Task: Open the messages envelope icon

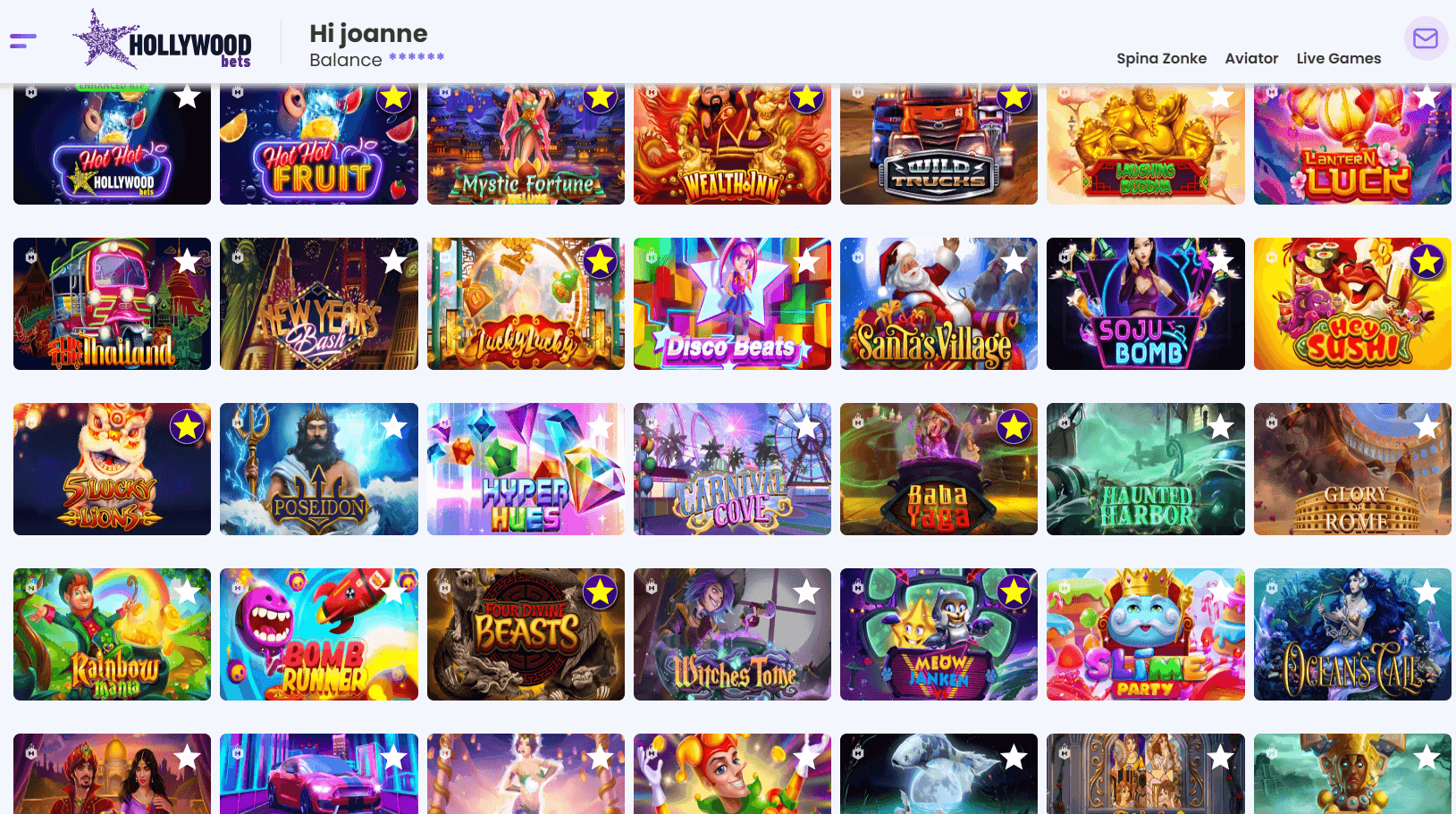Action: point(1425,38)
